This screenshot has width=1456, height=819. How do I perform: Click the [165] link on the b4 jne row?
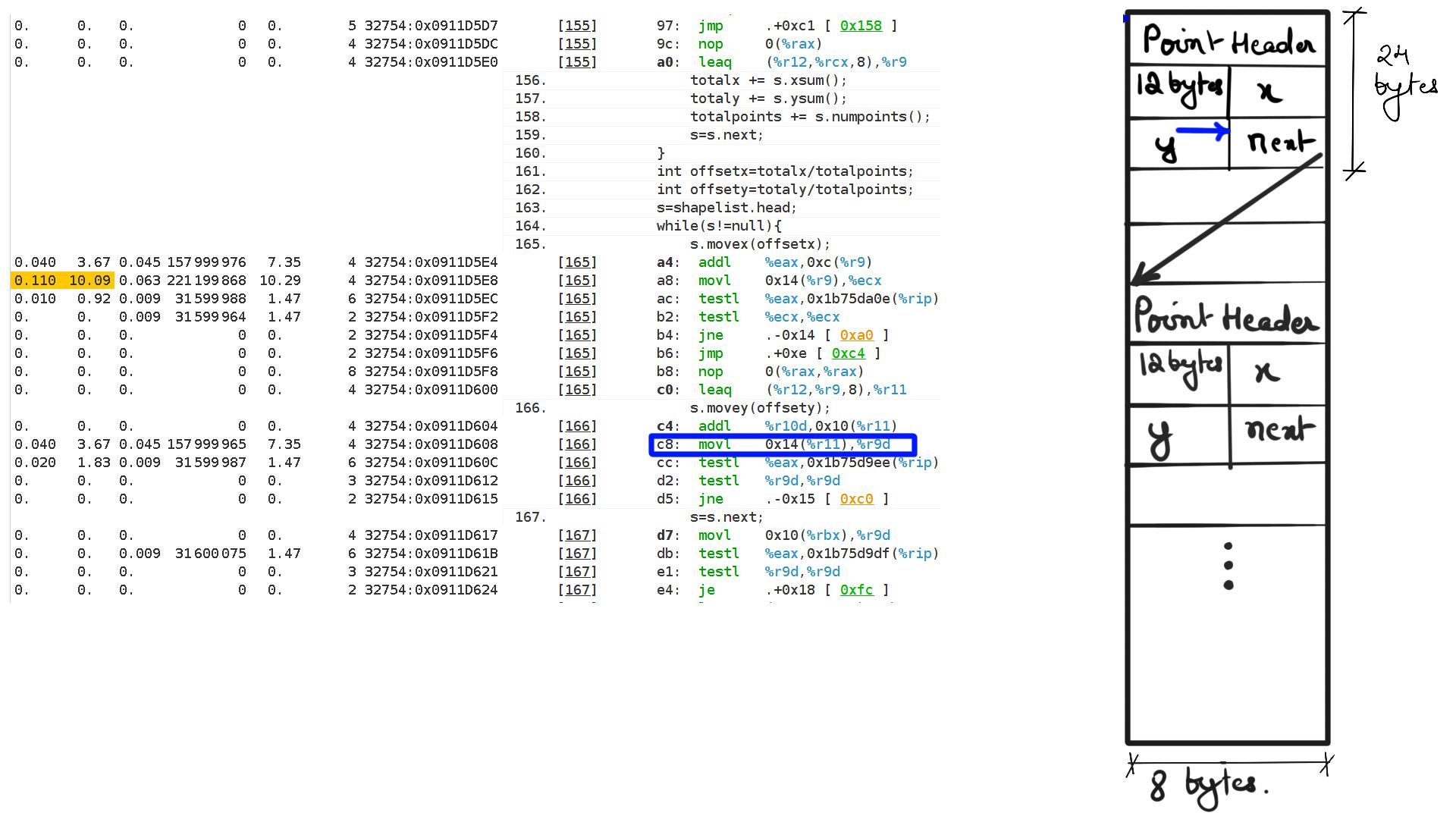(577, 335)
